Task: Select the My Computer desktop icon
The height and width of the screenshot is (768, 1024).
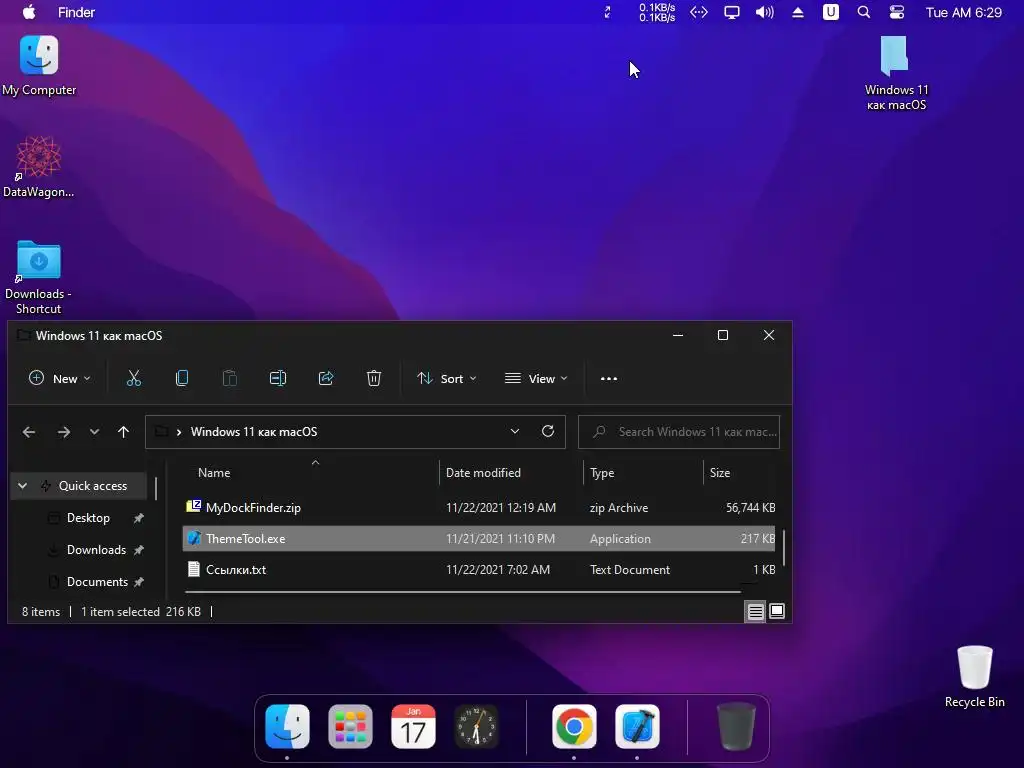Action: point(39,66)
